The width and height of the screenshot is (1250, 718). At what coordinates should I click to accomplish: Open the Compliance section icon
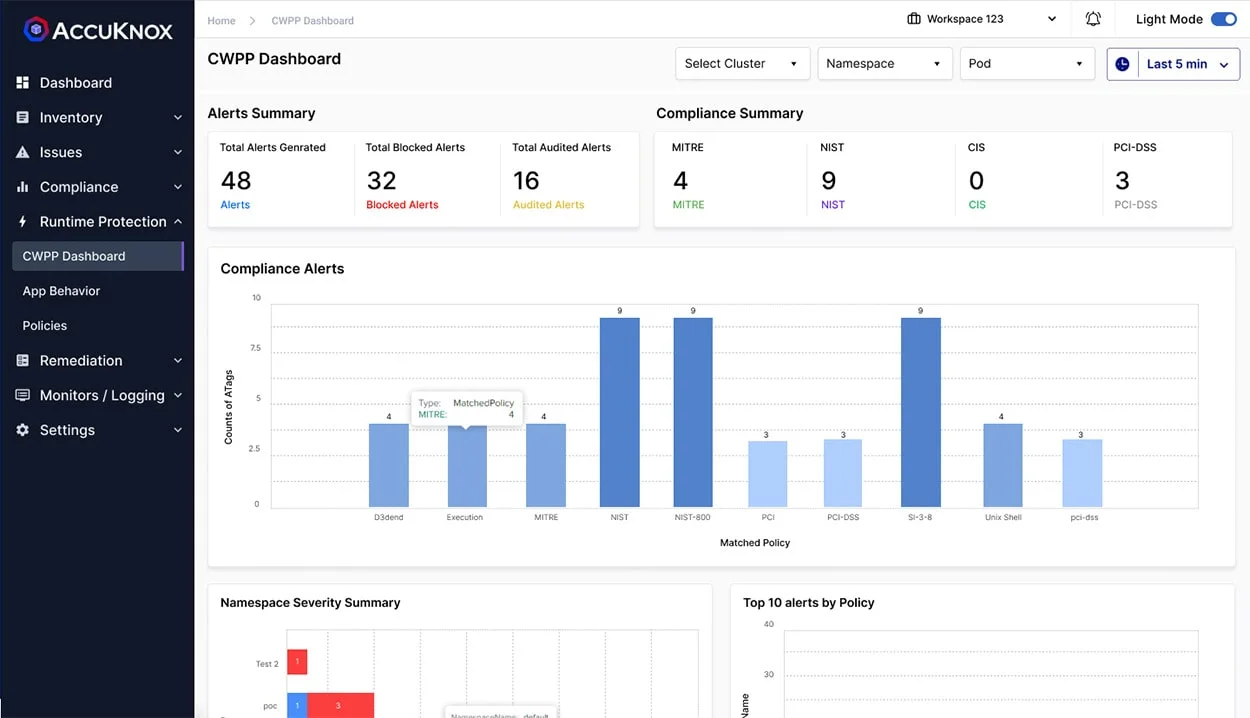point(22,187)
